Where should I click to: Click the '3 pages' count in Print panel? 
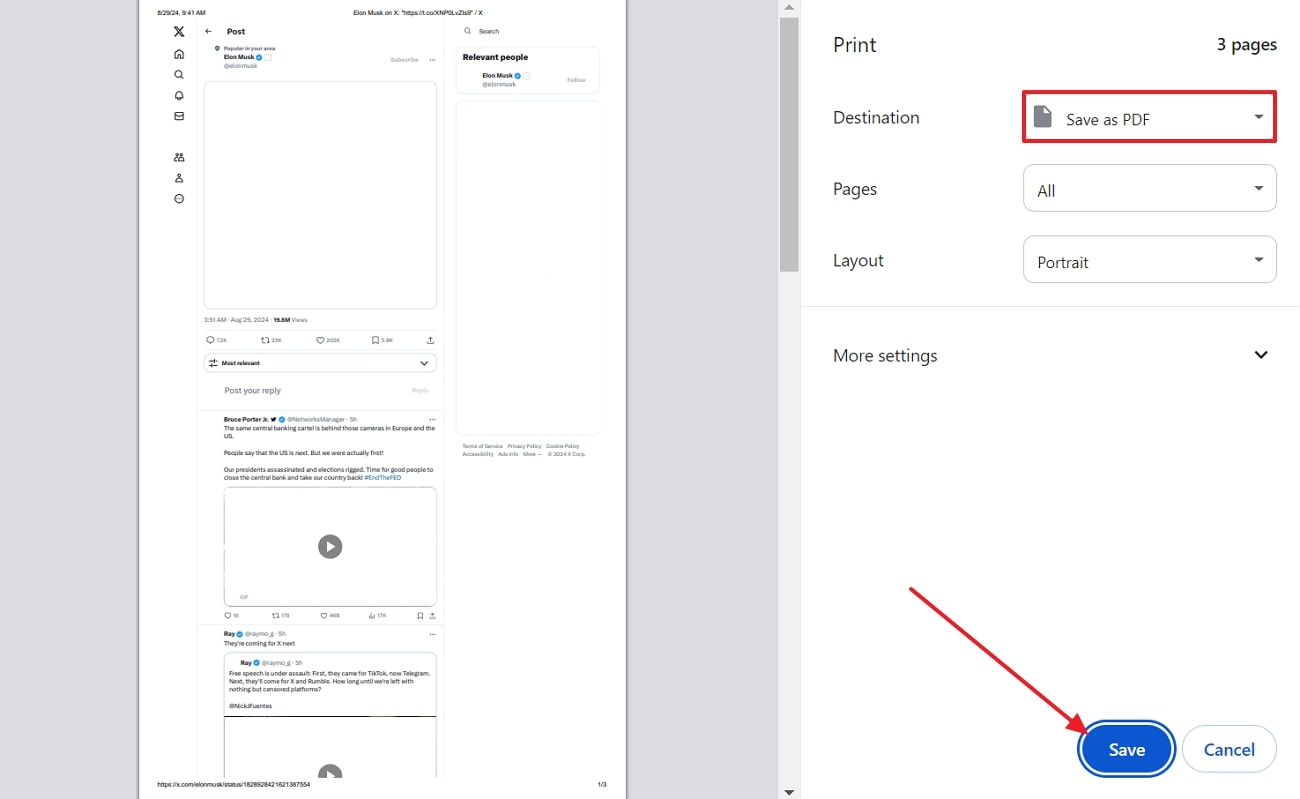click(x=1246, y=44)
